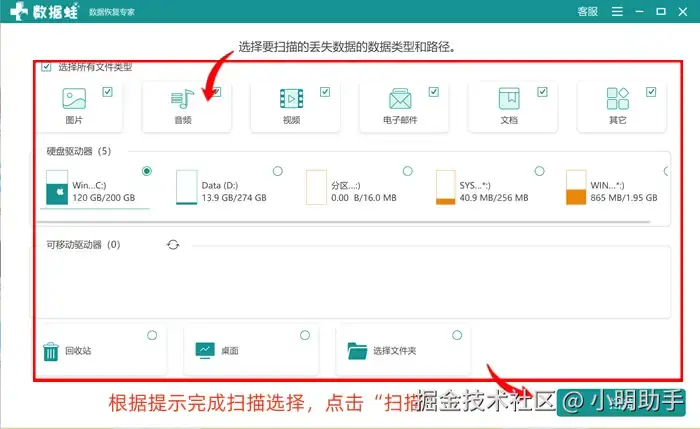700x429 pixels.
Task: Click the 选择文件夹 folder icon
Action: [x=357, y=351]
